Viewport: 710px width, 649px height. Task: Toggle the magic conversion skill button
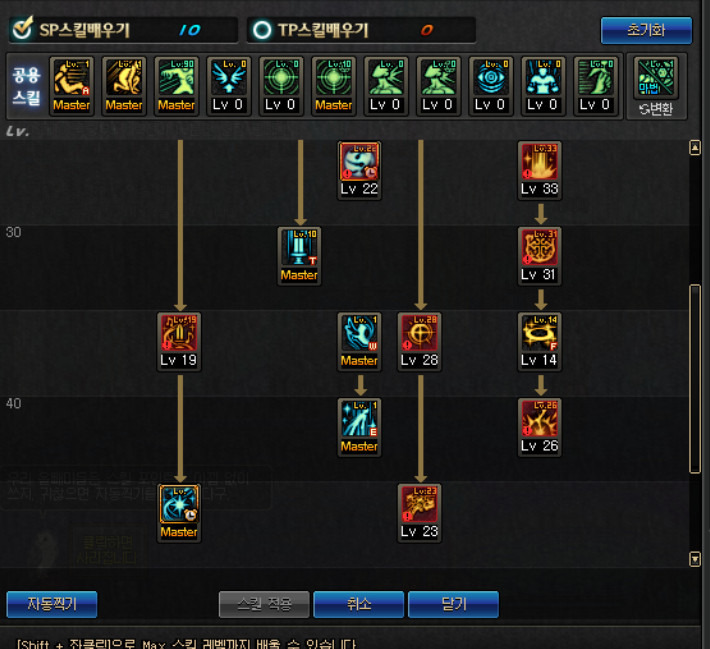656,87
